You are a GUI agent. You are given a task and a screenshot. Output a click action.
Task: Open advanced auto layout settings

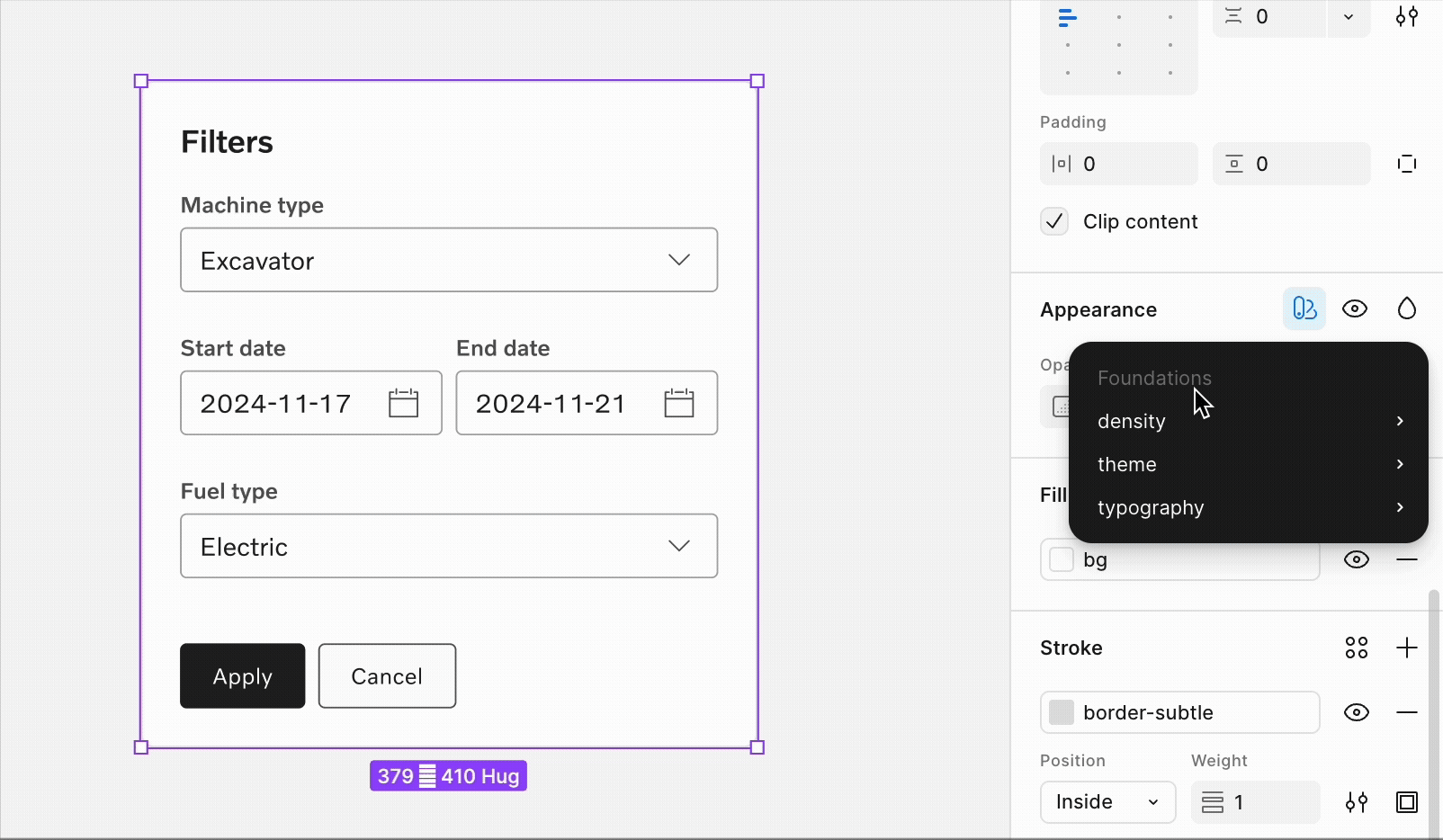click(1407, 16)
